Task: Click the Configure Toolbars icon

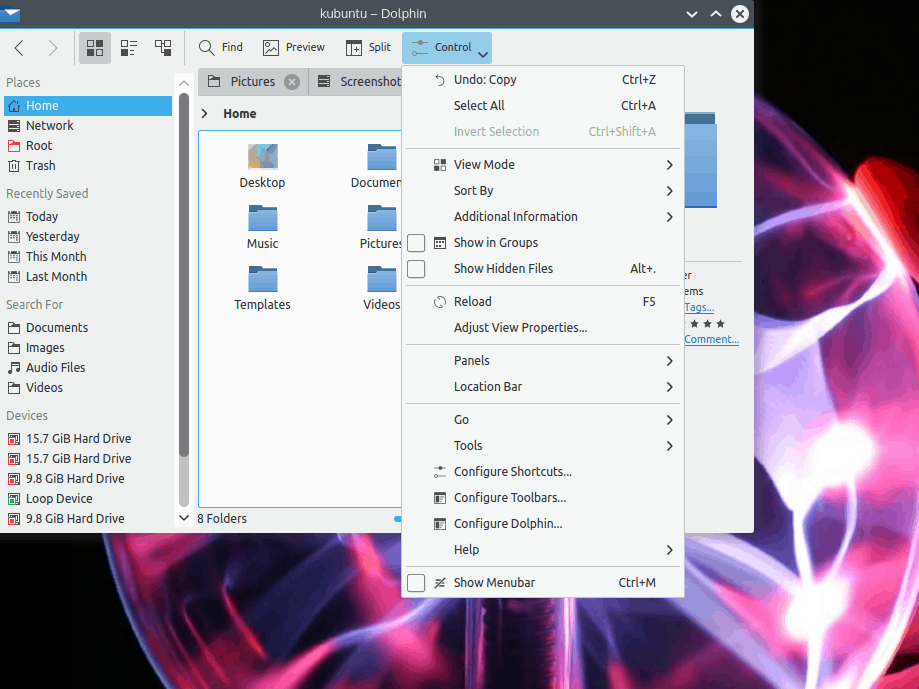Action: [x=440, y=498]
